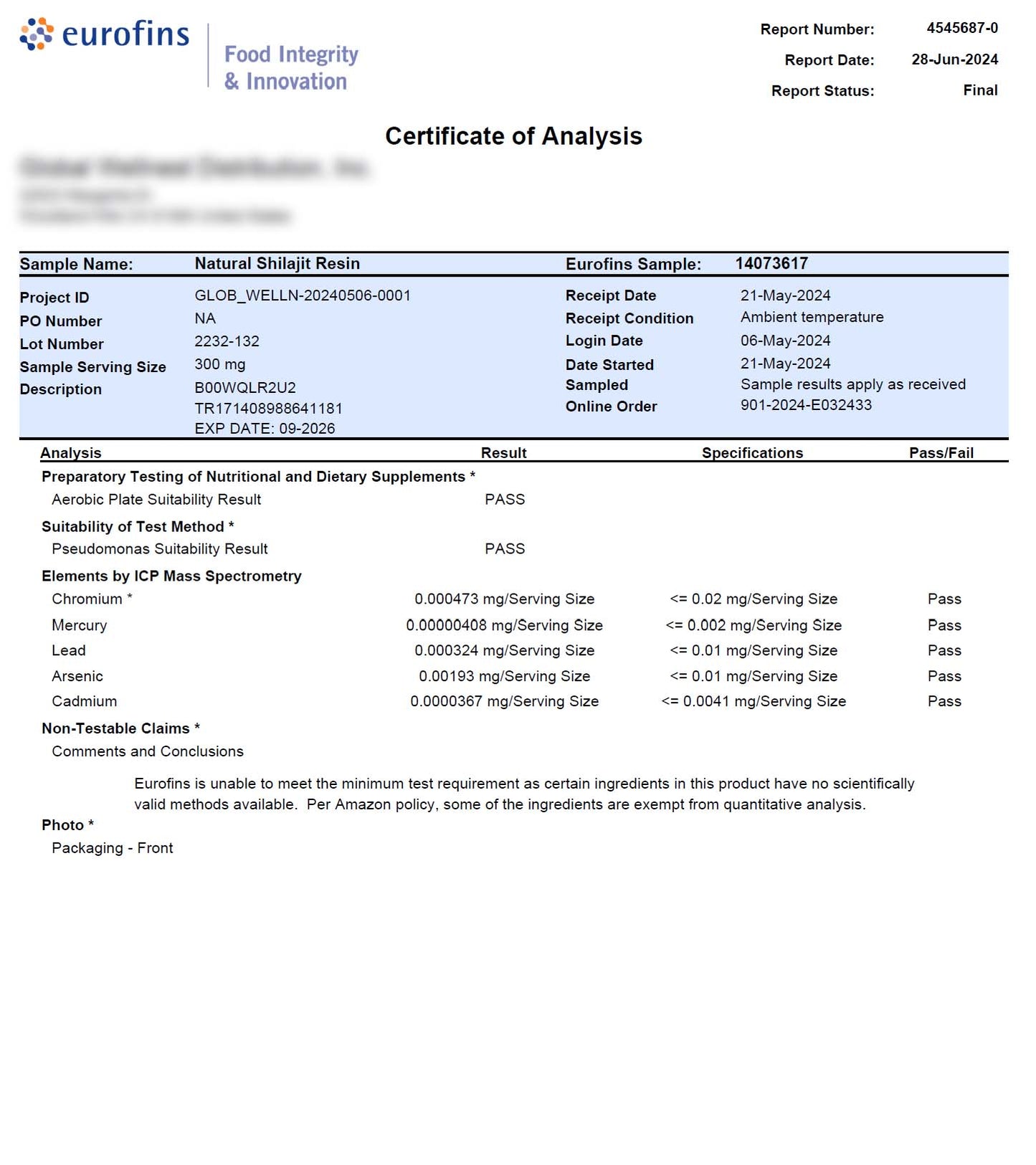Click the Photo section heading
Screen dimensions: 1036x1165
coord(67,825)
